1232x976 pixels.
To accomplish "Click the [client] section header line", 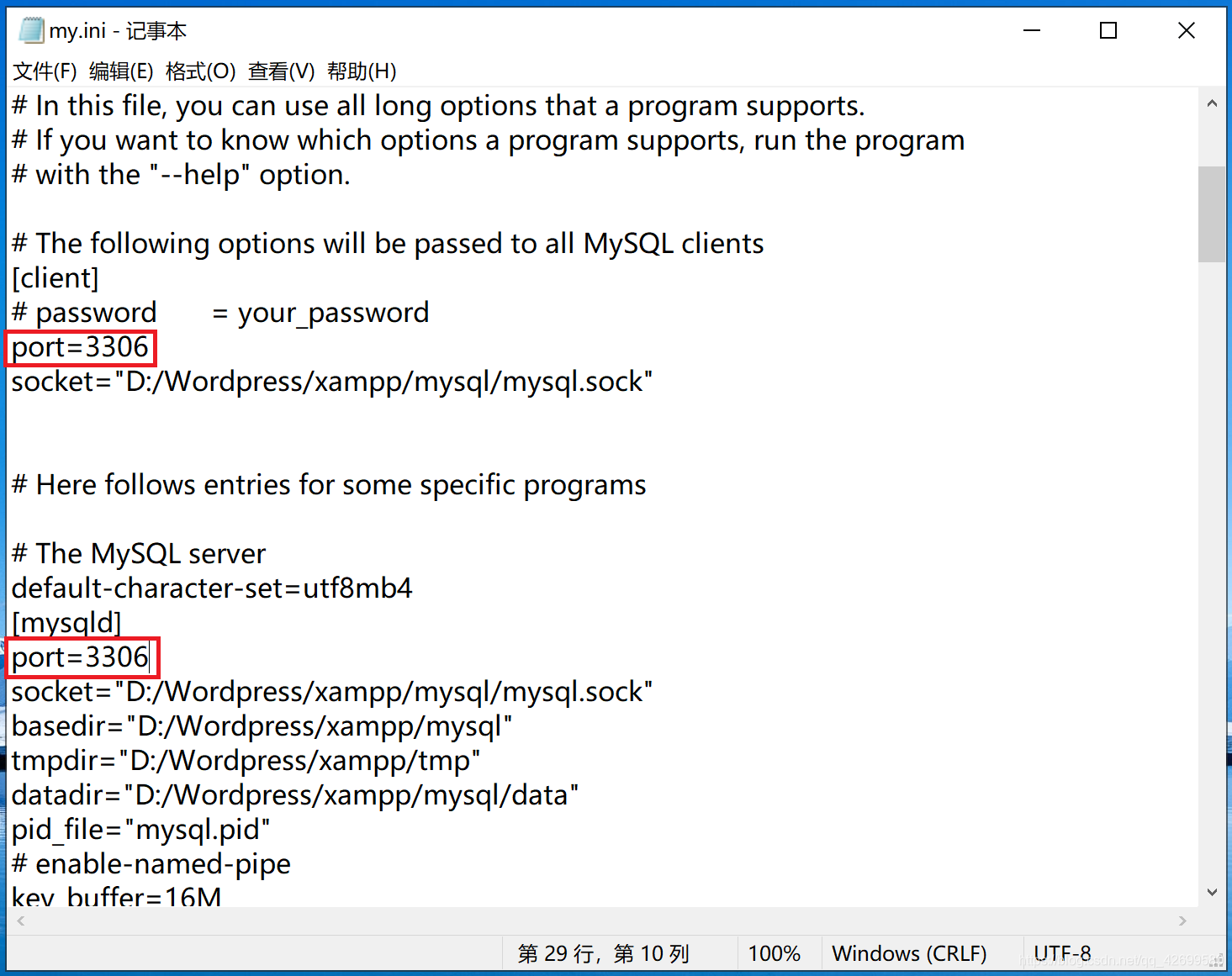I will coord(56,278).
